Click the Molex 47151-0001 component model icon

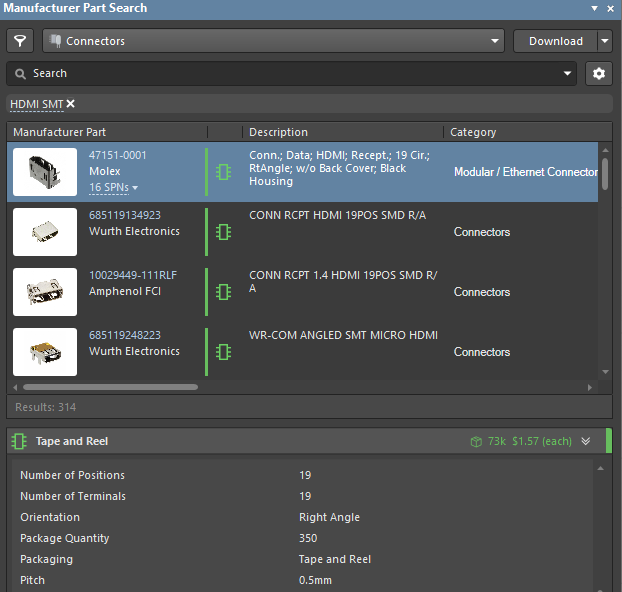[224, 172]
